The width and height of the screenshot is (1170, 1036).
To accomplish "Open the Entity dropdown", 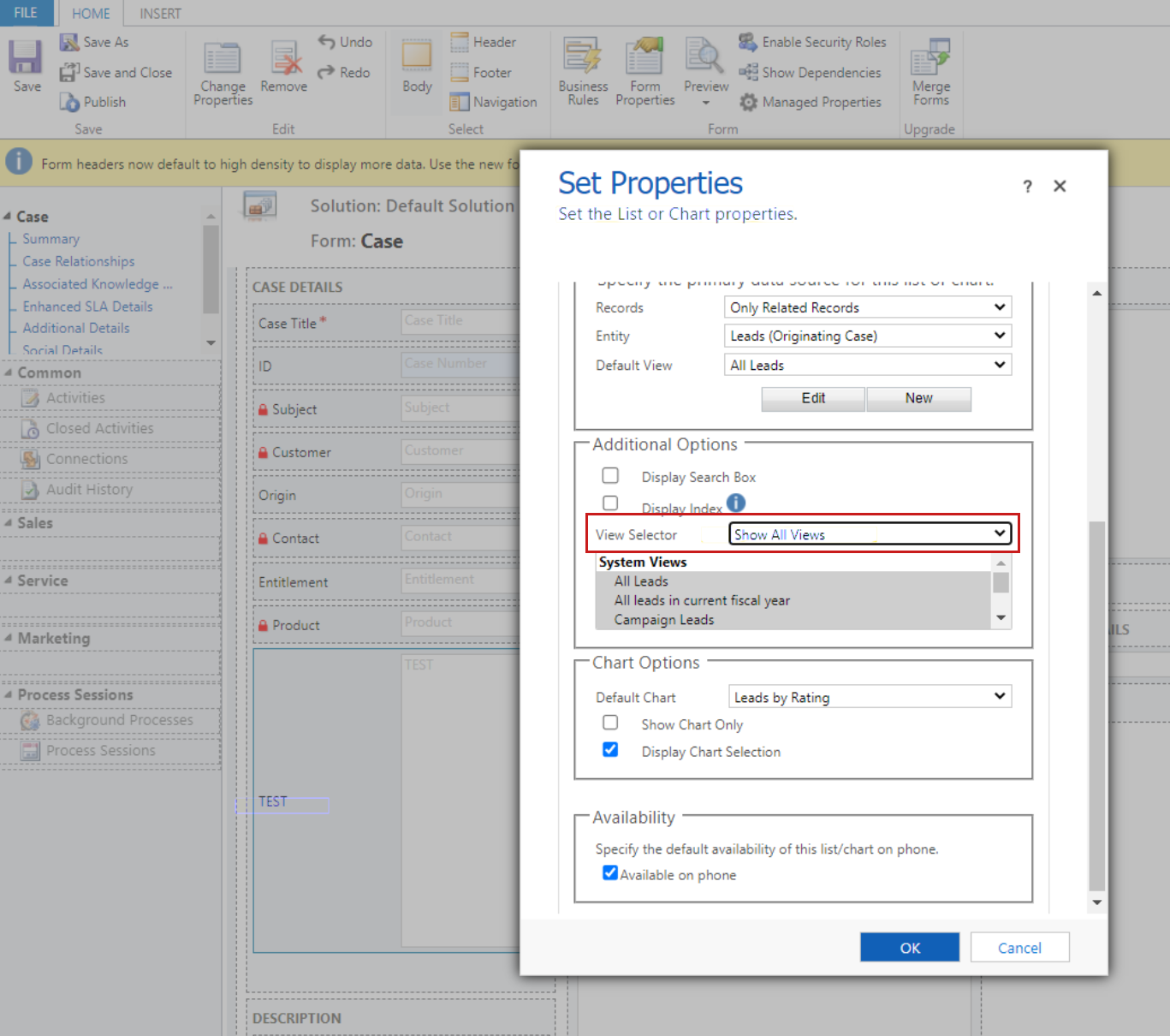I will [867, 336].
